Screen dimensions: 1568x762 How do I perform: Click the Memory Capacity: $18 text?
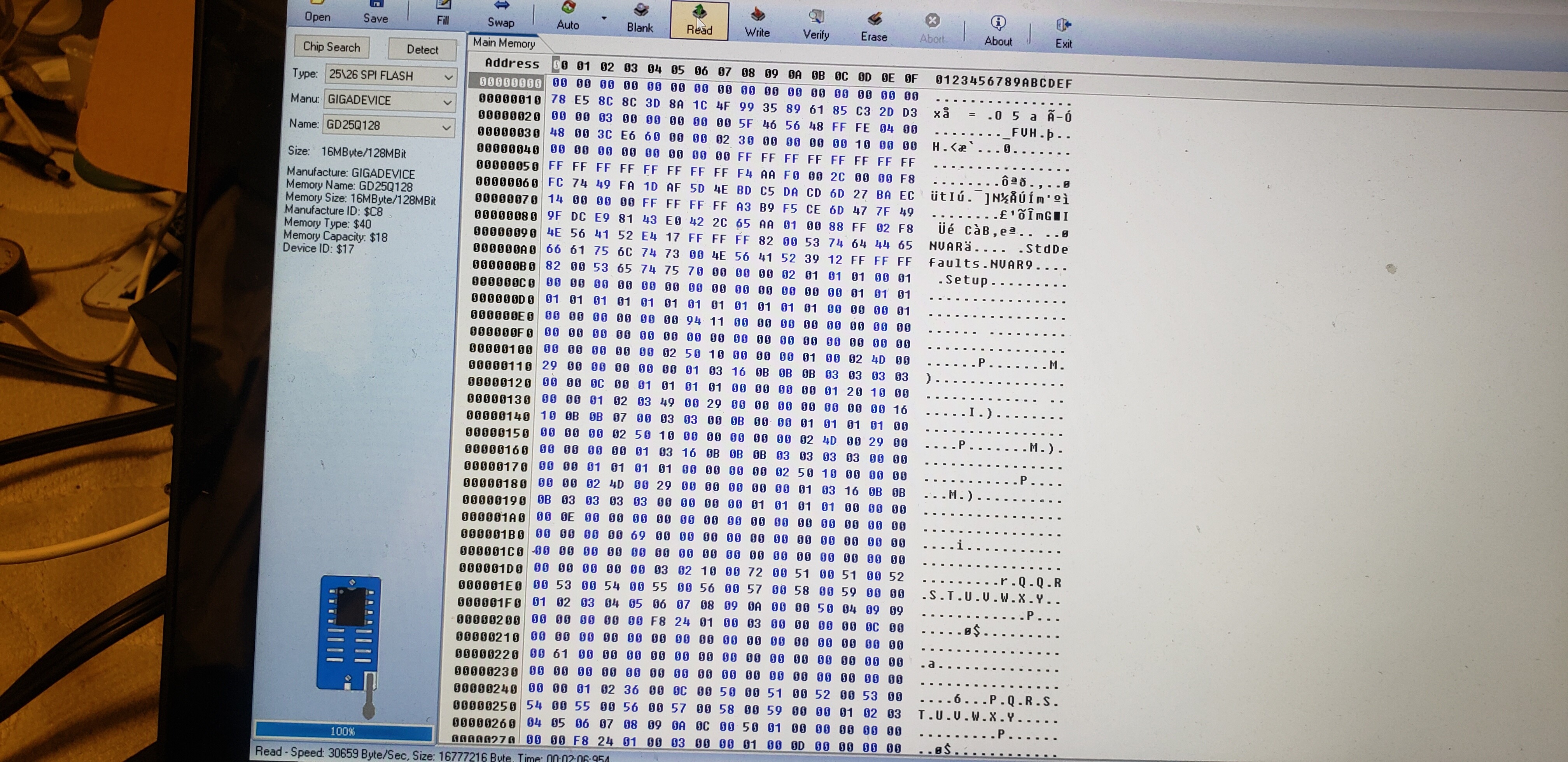[335, 236]
